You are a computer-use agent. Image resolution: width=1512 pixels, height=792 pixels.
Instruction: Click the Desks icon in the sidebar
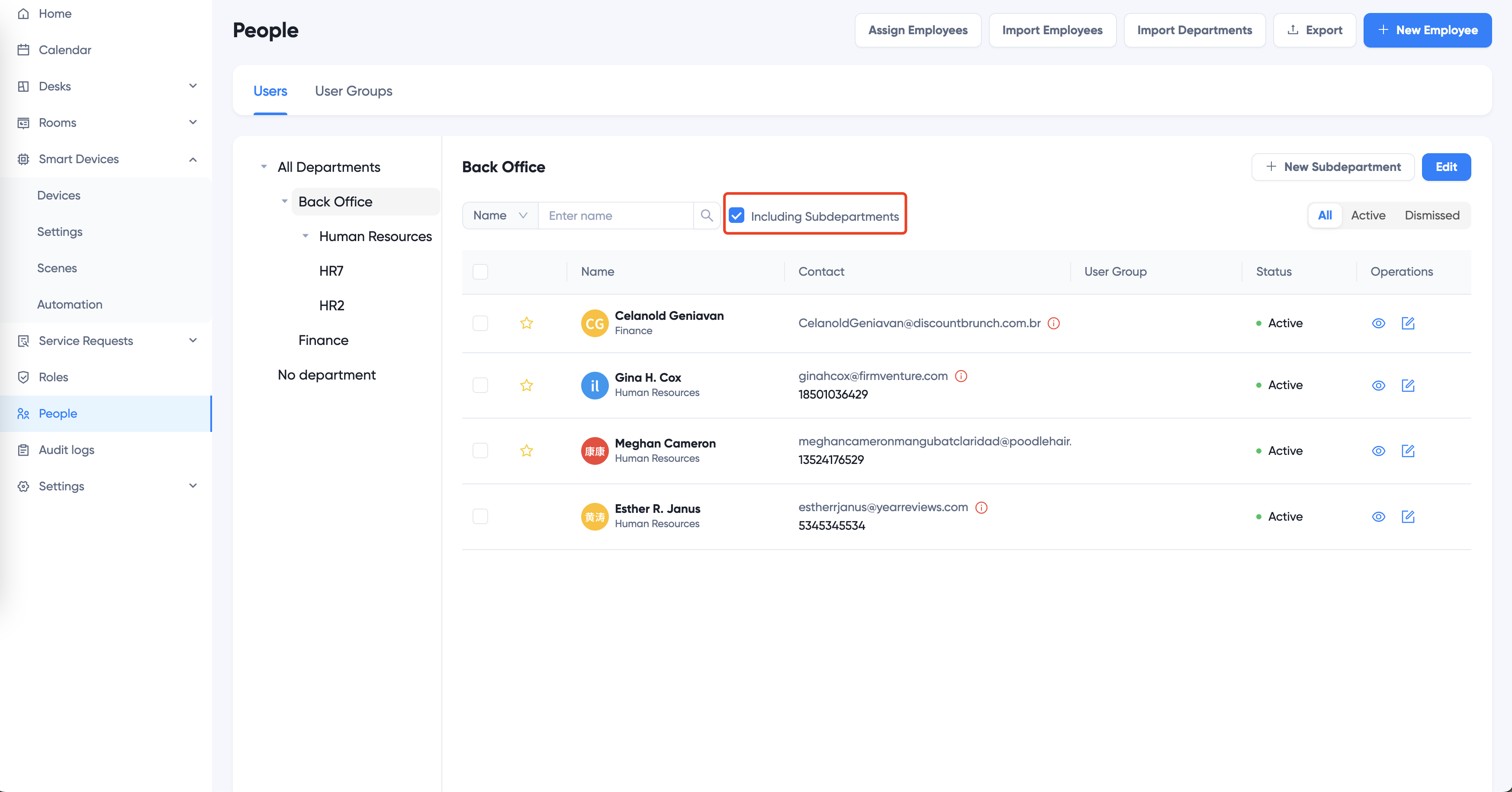23,86
